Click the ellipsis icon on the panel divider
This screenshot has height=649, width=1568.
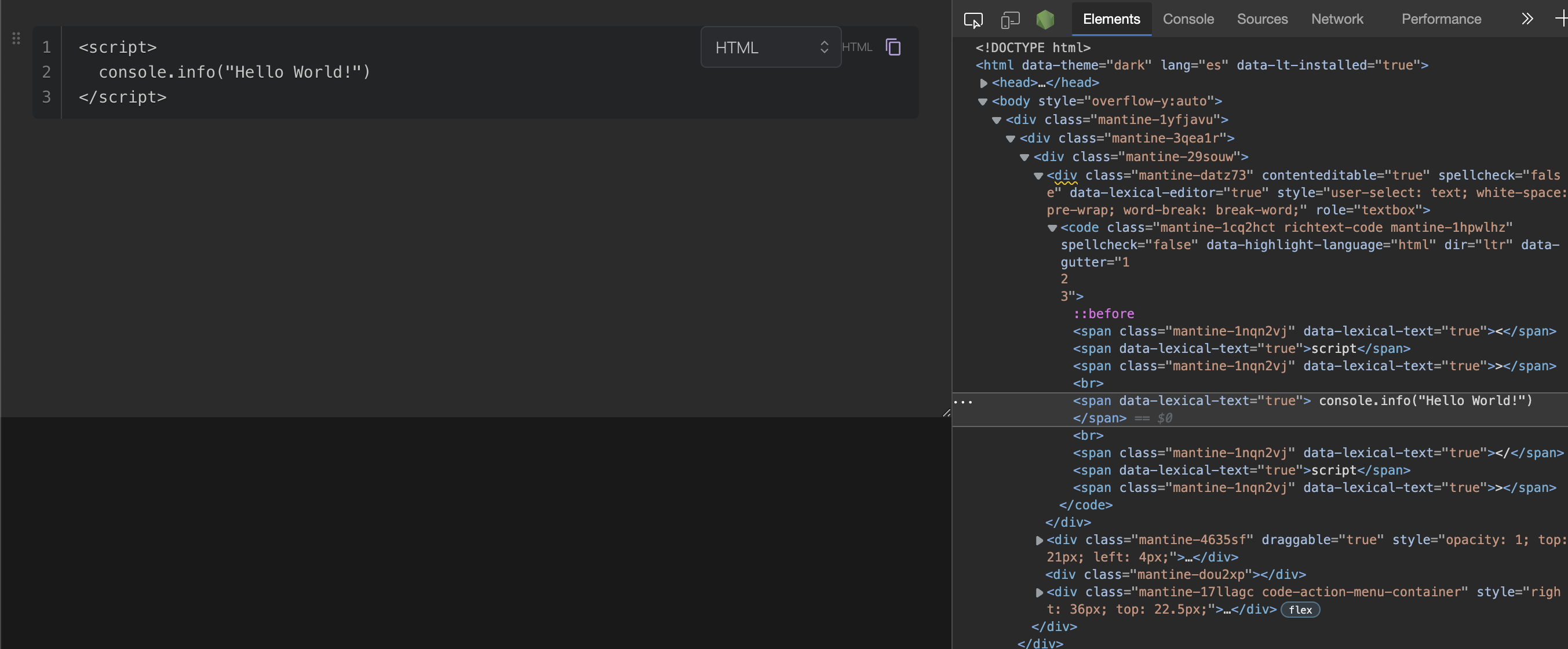point(963,402)
